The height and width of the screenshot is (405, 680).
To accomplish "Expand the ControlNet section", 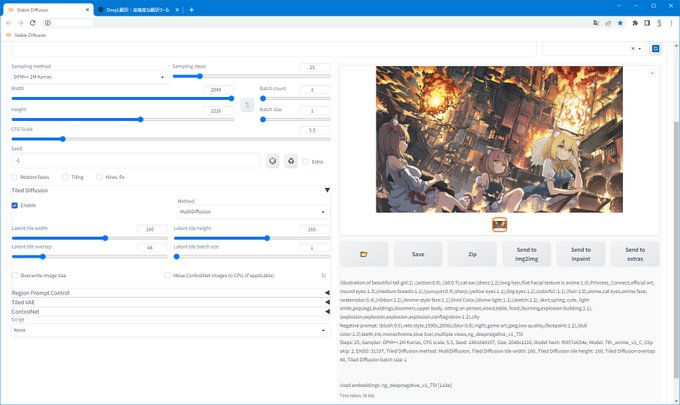I will [x=171, y=312].
